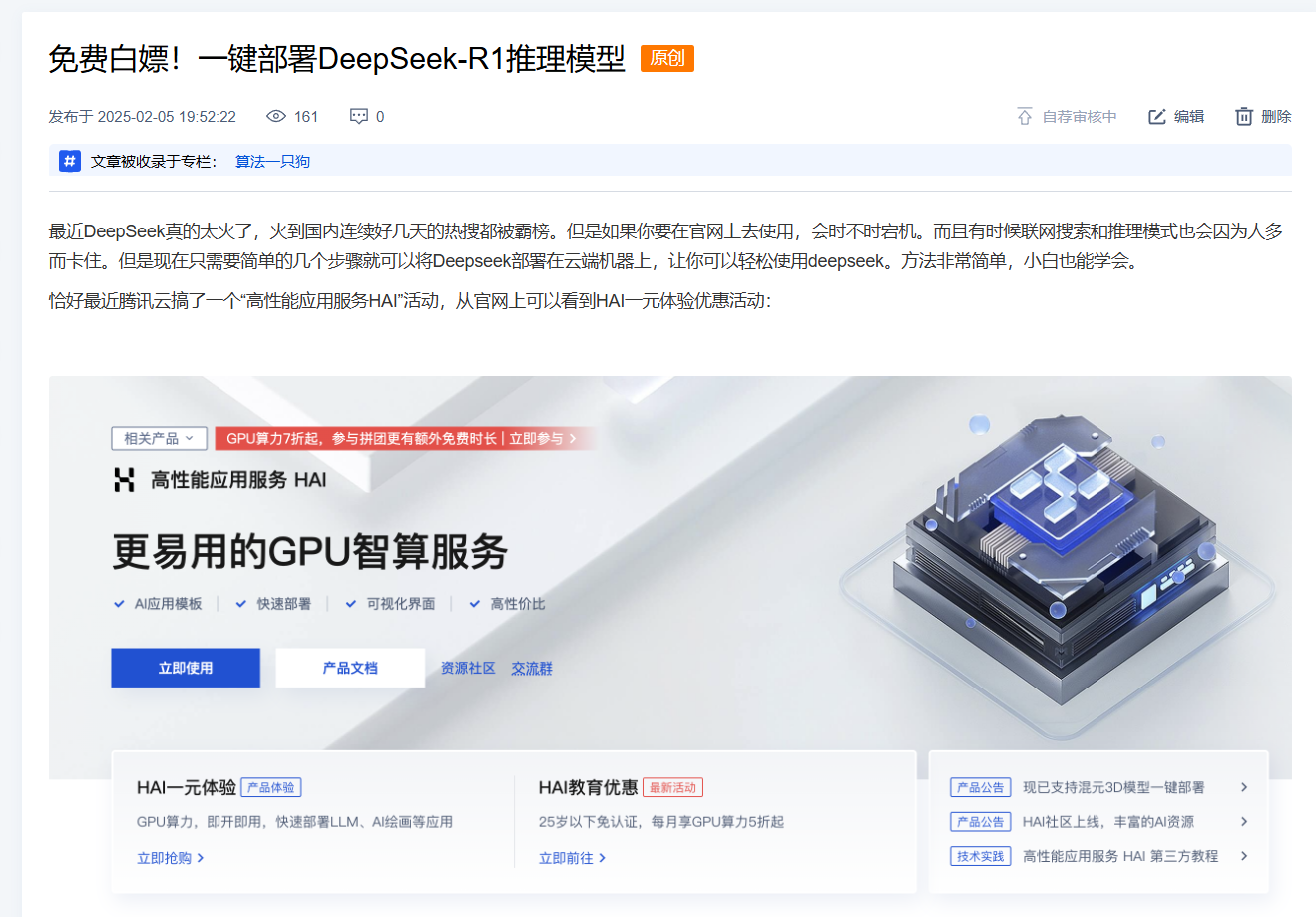Click 立即前往 under HAI教育优惠

pos(573,858)
